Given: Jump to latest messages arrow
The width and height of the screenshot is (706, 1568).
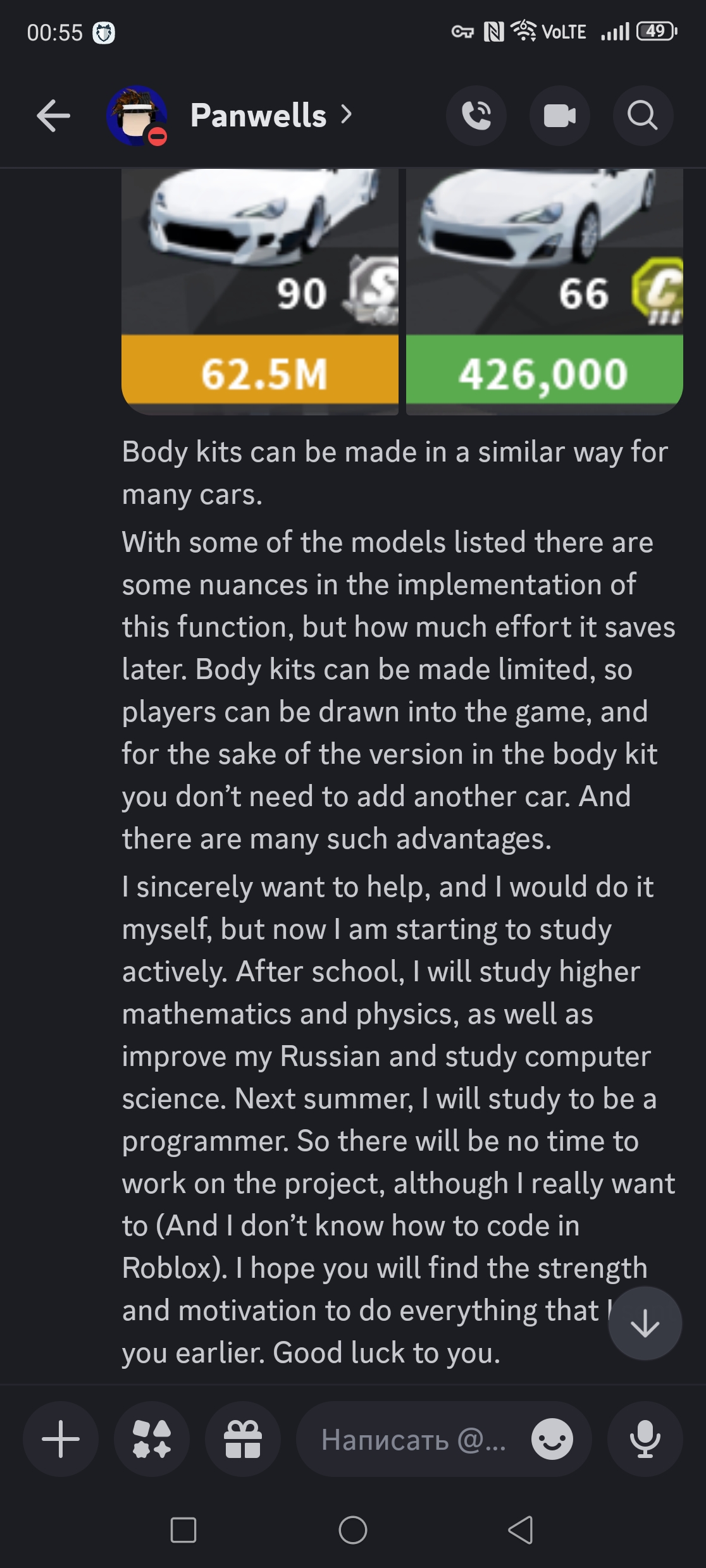Looking at the screenshot, I should (645, 1323).
